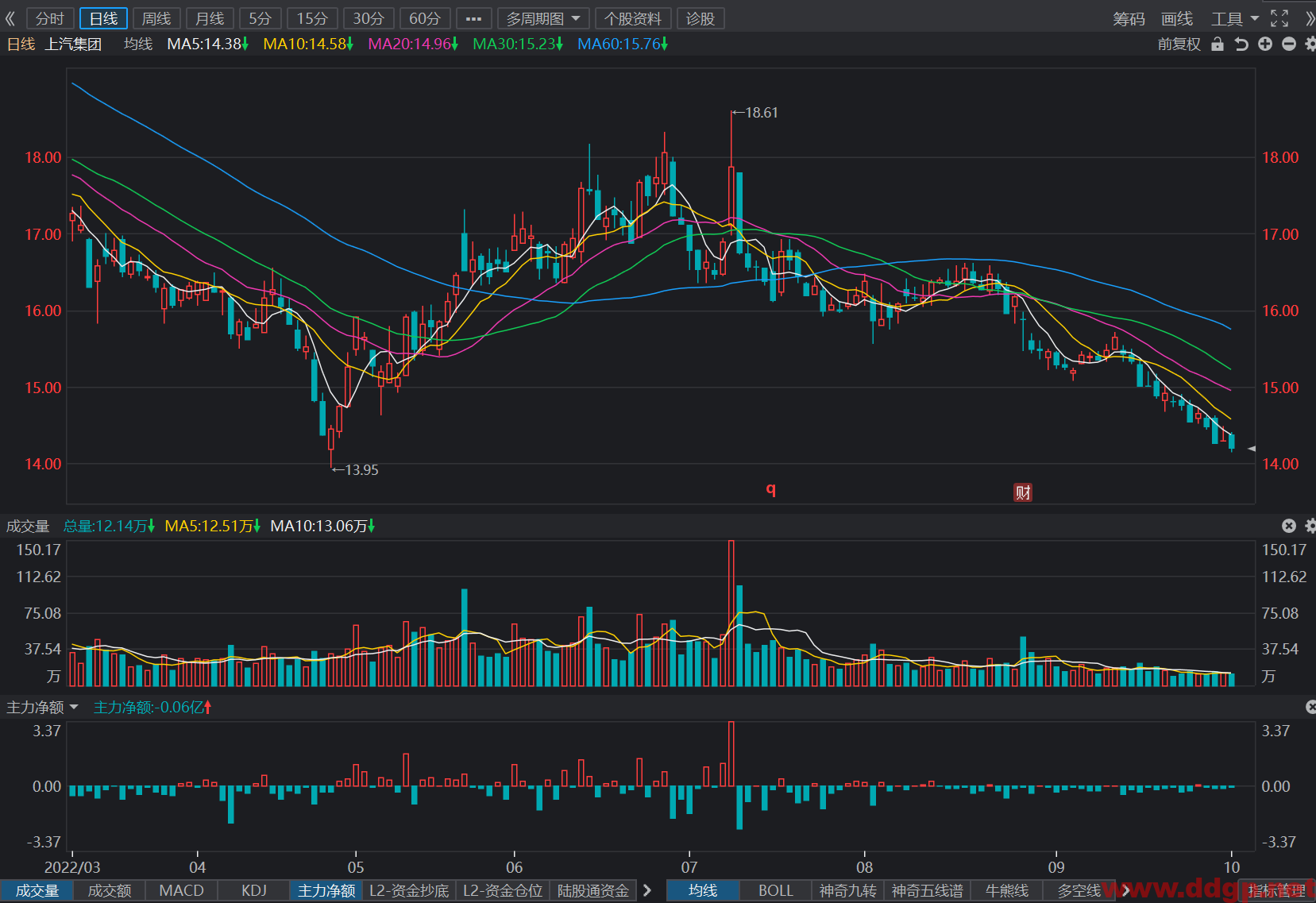
Task: Open 诊股 stock diagnosis
Action: 700,18
